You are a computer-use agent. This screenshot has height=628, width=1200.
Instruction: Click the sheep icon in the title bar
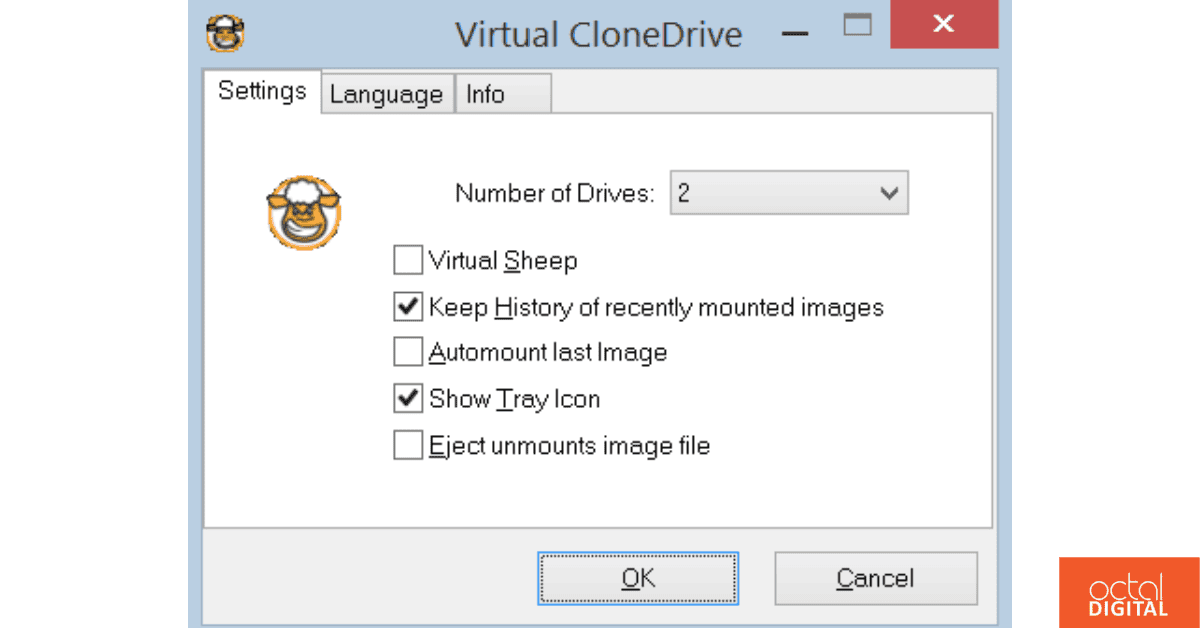click(224, 32)
